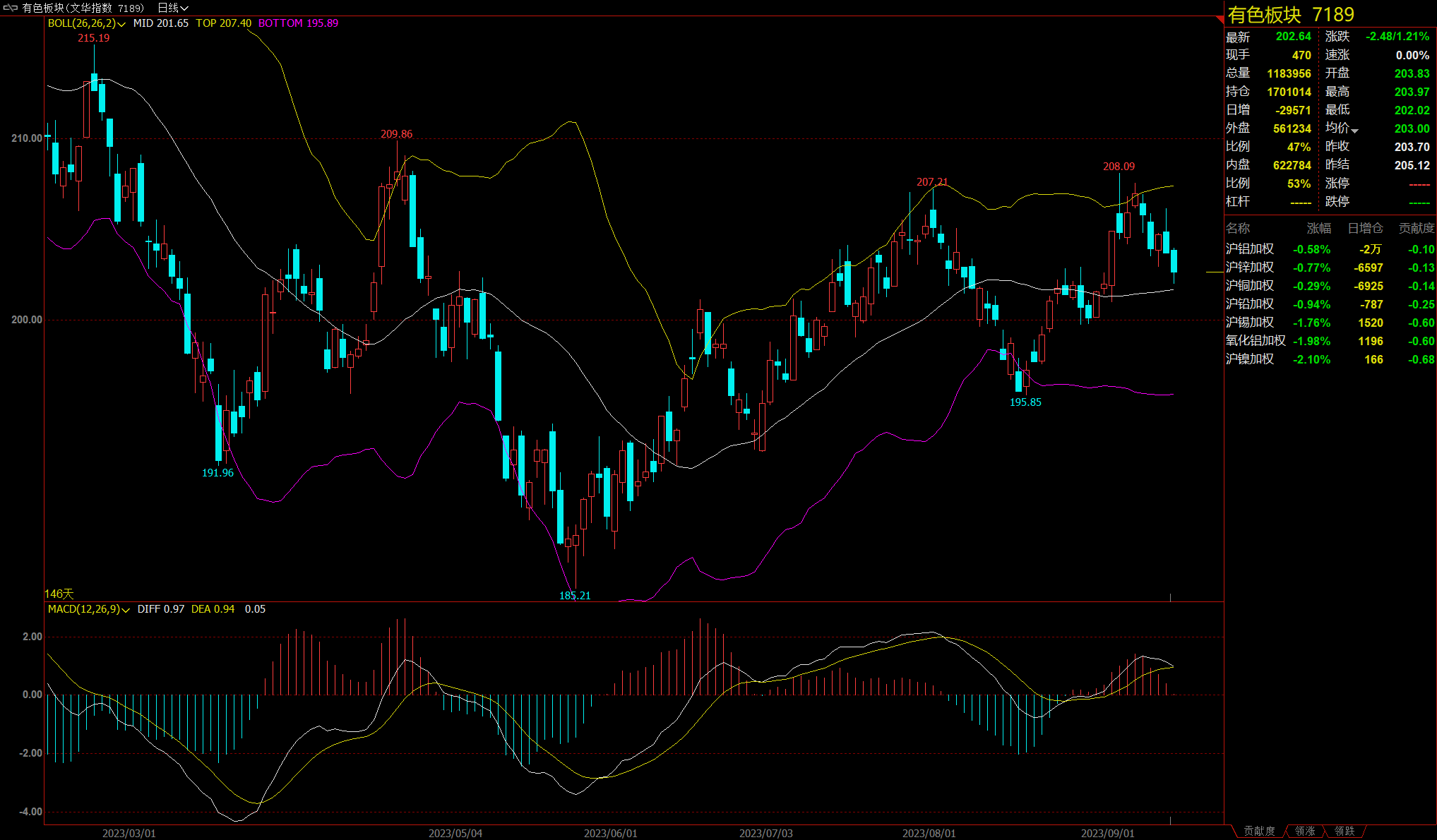Click the 开盘 value 203.83
The image size is (1437, 840).
(1412, 73)
